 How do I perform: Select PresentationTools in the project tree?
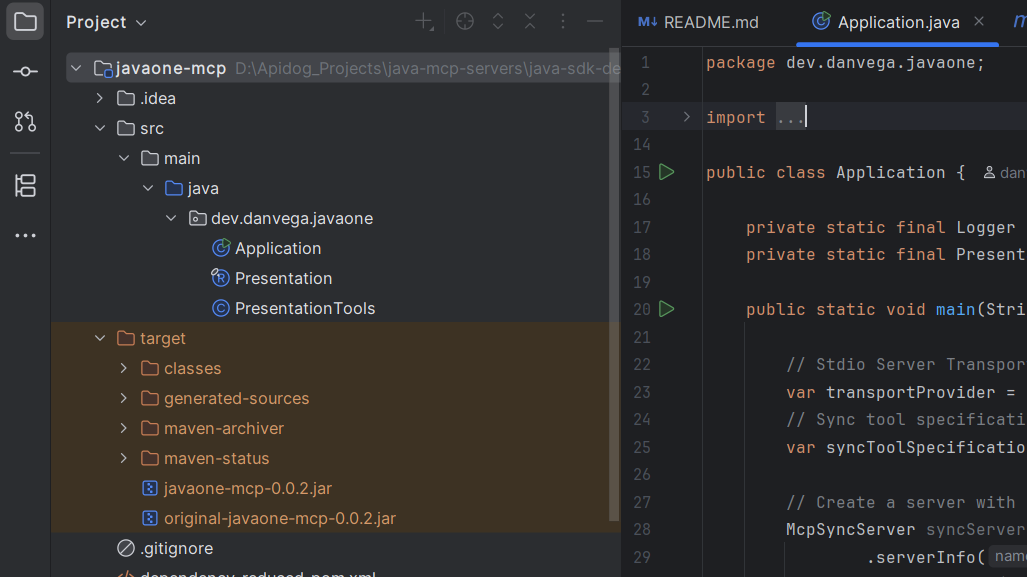coord(305,308)
